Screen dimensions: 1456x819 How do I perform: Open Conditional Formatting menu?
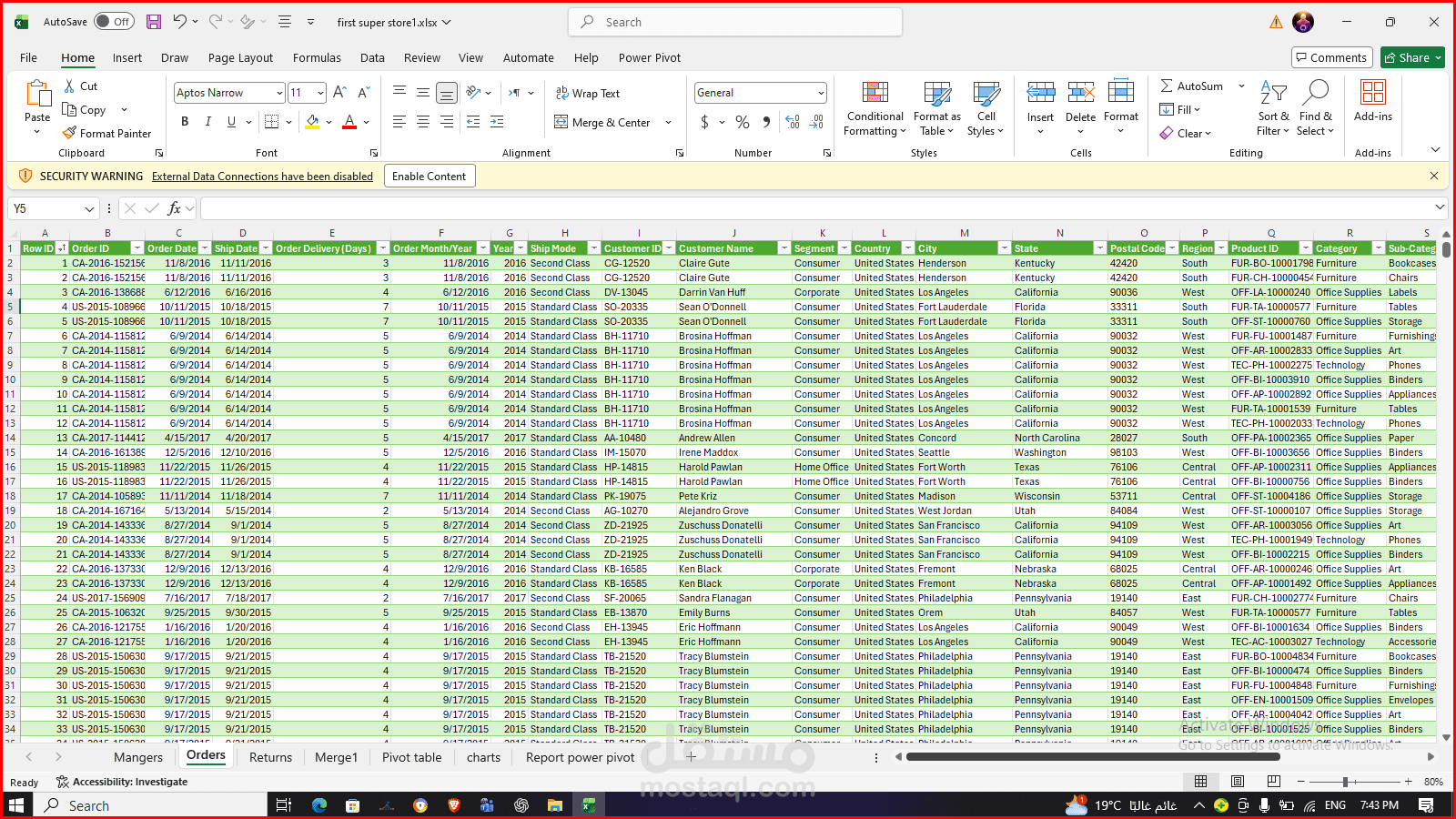coord(875,109)
